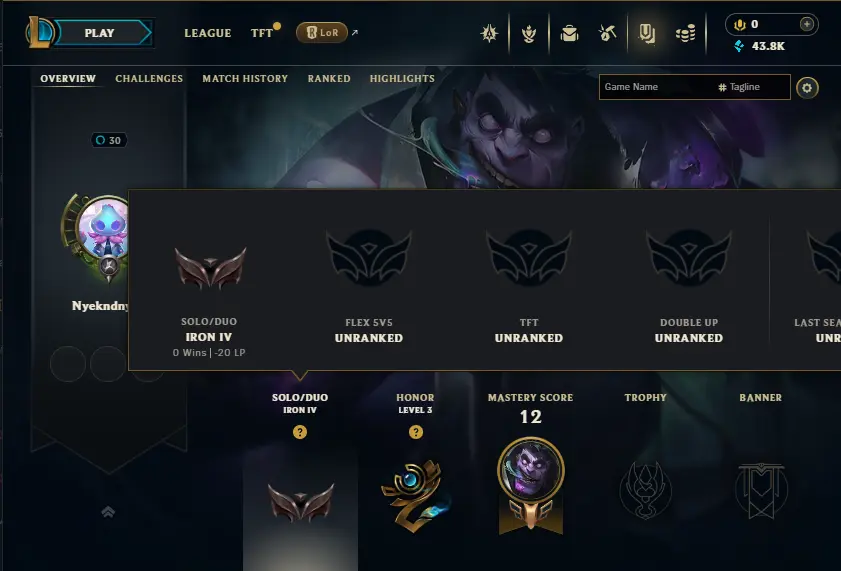This screenshot has width=841, height=571.
Task: Open the Loot hammer icon
Action: (x=607, y=34)
